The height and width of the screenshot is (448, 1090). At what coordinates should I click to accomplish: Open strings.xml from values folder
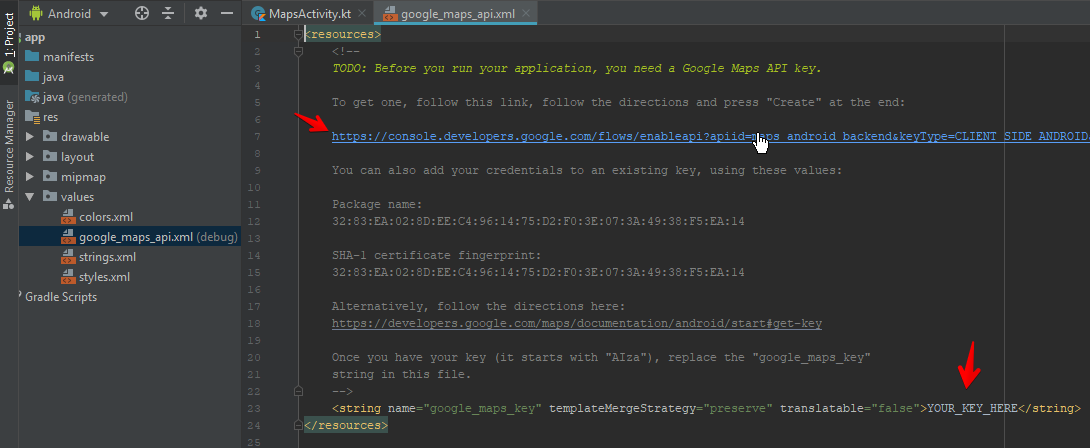(107, 257)
